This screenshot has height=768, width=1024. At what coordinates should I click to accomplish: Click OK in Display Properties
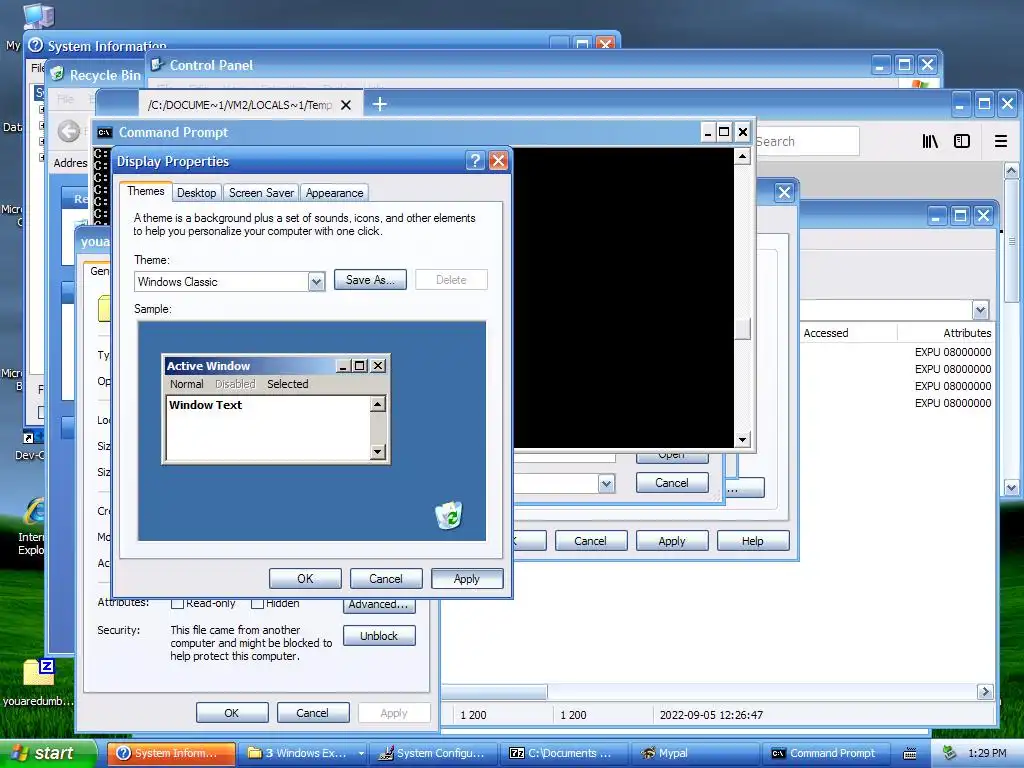305,579
